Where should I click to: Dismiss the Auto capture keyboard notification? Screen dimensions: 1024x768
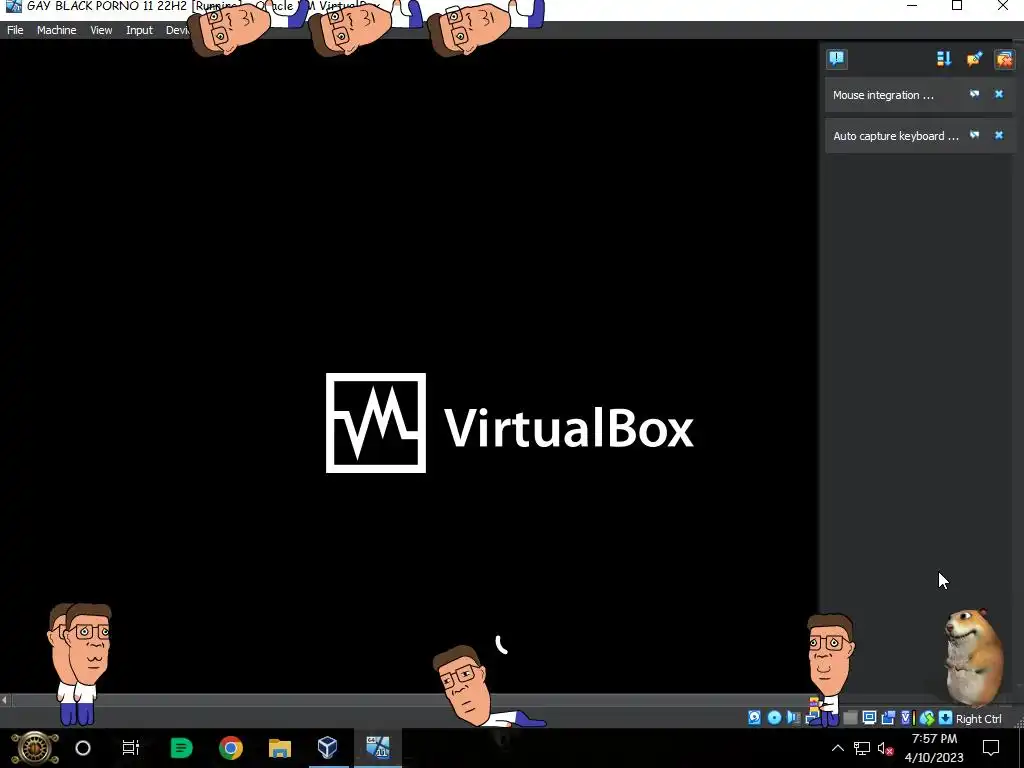pos(999,135)
